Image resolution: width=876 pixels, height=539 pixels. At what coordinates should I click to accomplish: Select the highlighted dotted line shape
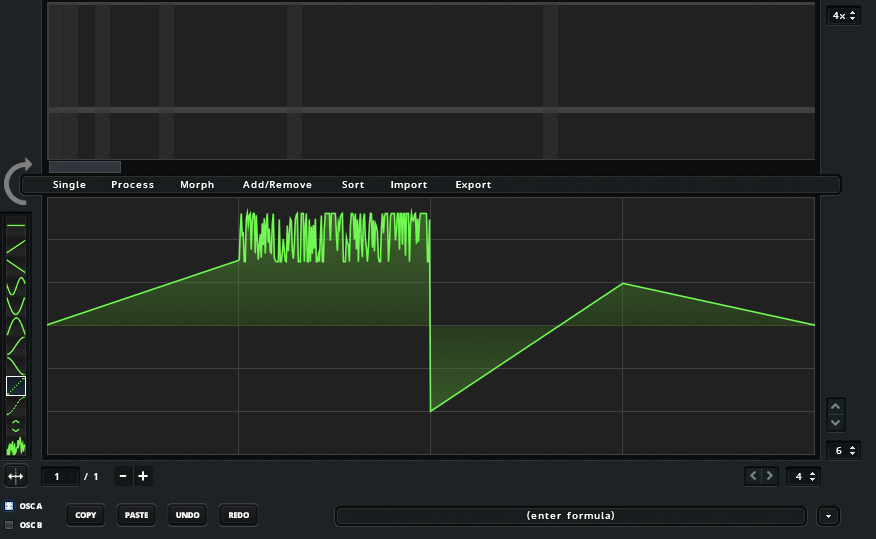[16, 386]
